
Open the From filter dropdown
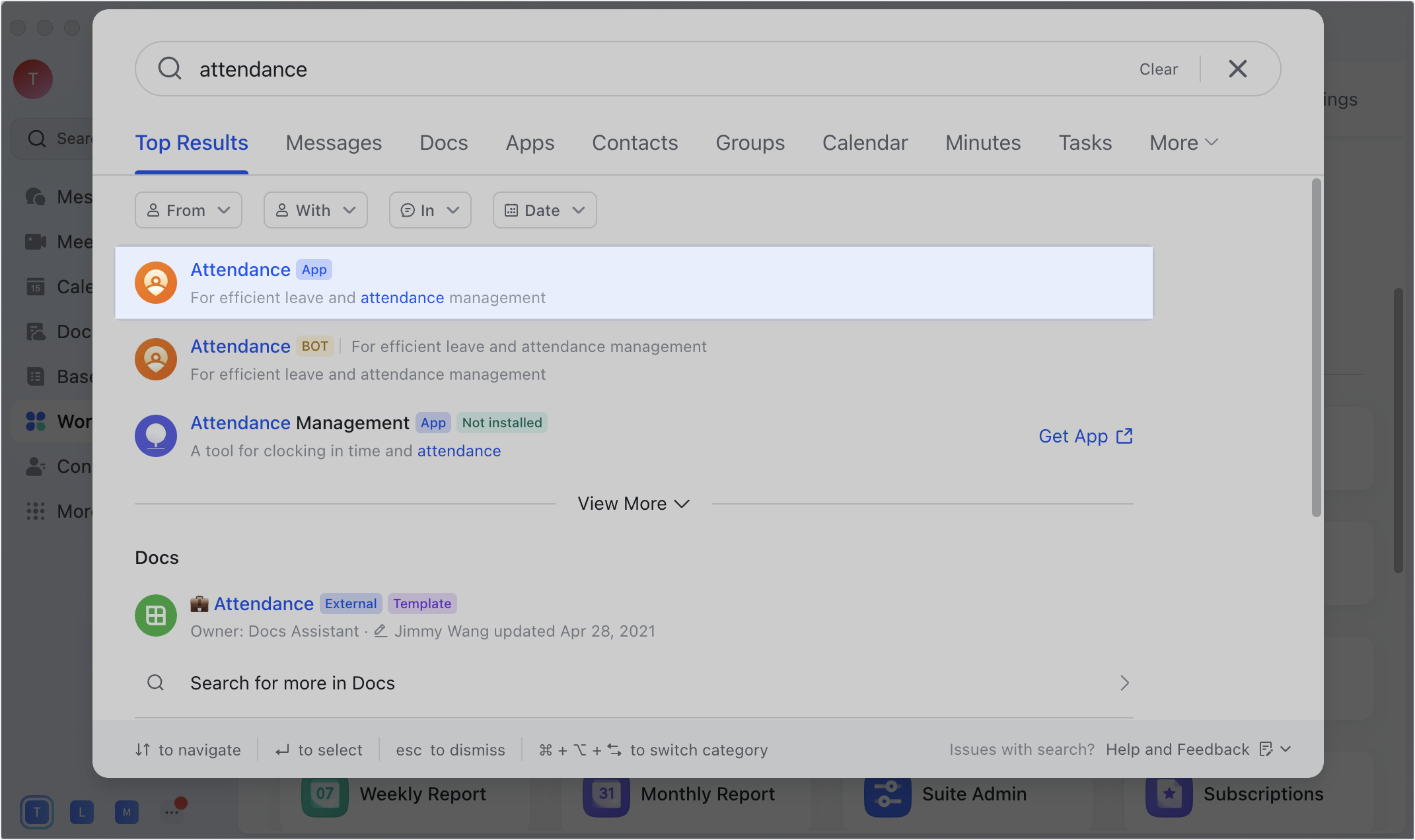[x=188, y=210]
